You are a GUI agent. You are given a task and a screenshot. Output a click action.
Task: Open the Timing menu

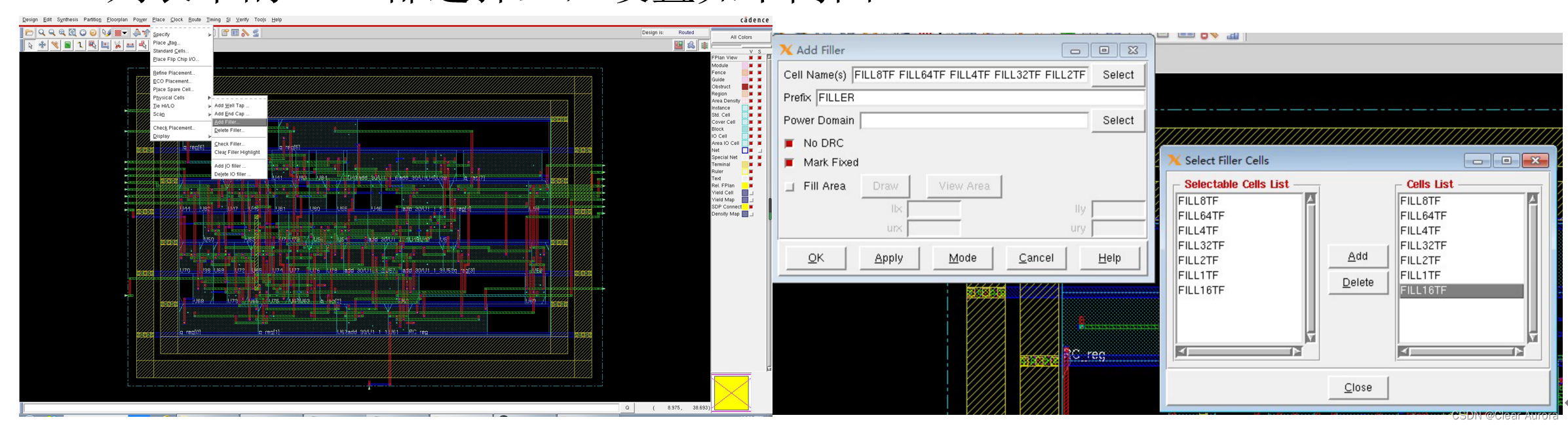click(214, 20)
